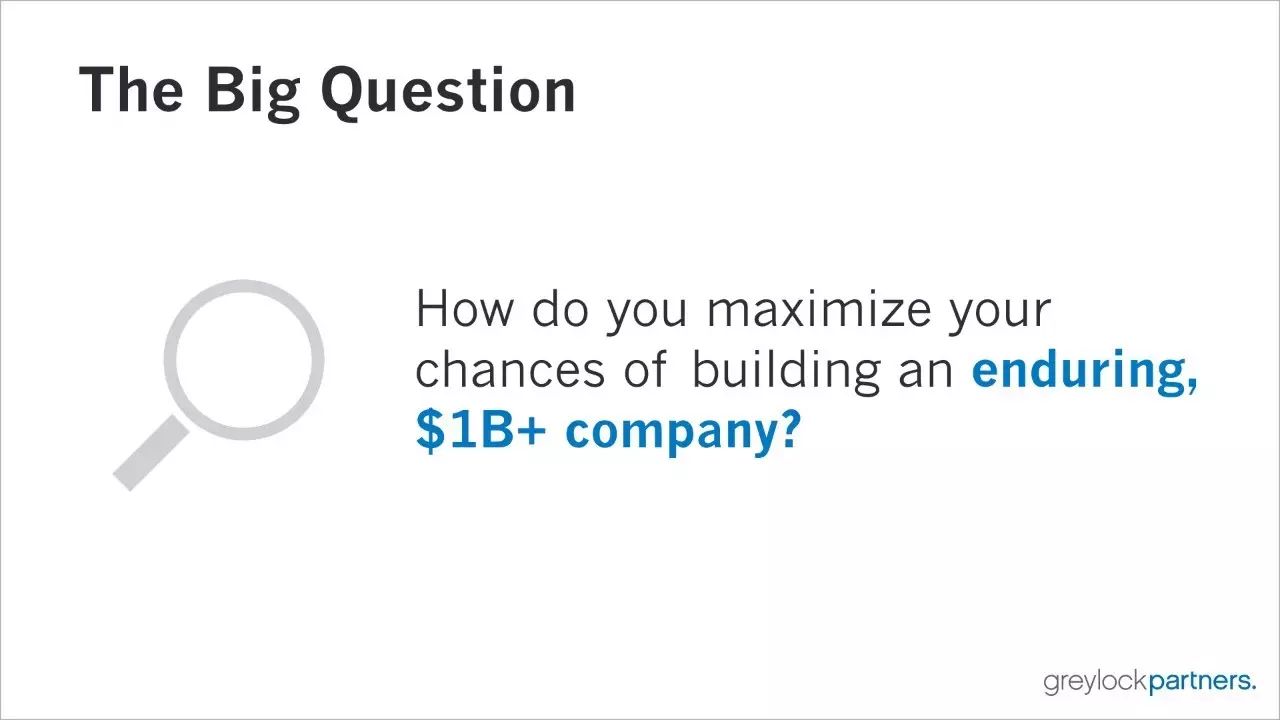This screenshot has height=720, width=1280.
Task: Click the grey "greylock" logo text
Action: pos(1096,683)
